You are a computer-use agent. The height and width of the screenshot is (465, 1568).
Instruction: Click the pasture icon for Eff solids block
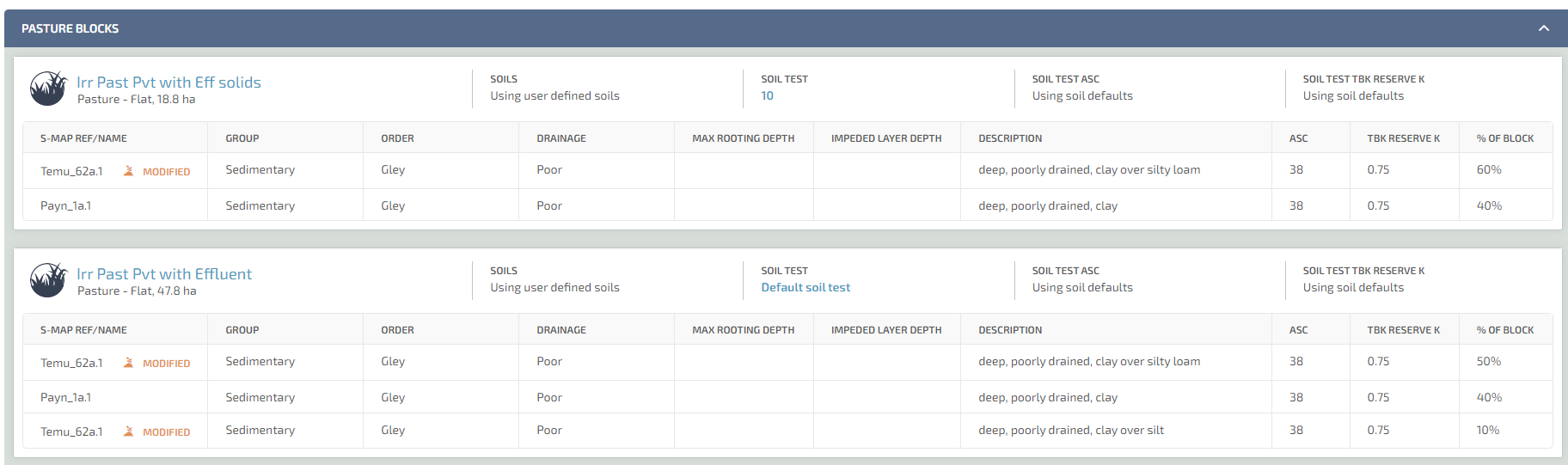coord(48,89)
